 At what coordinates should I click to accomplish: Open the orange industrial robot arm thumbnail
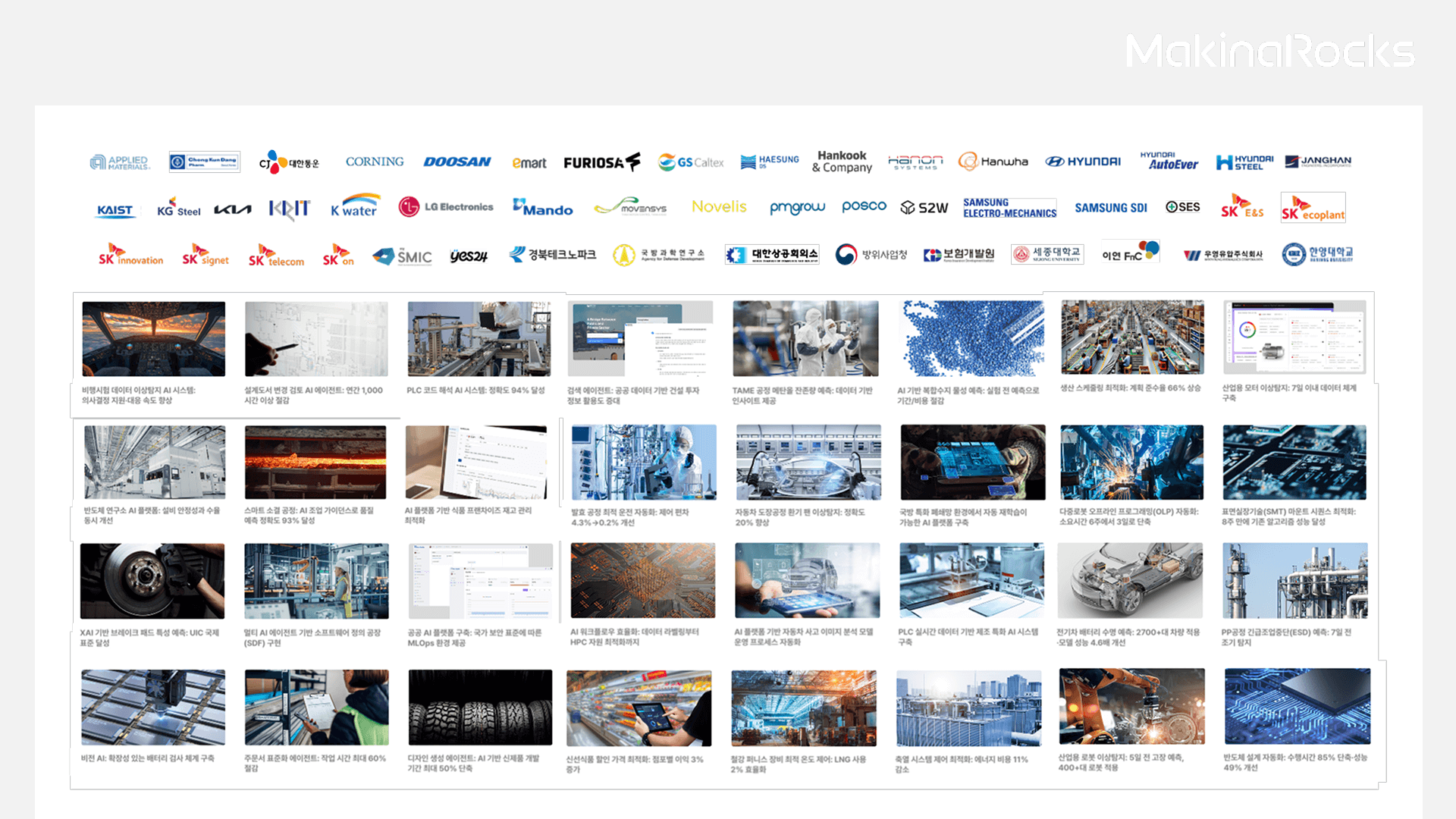(1131, 706)
